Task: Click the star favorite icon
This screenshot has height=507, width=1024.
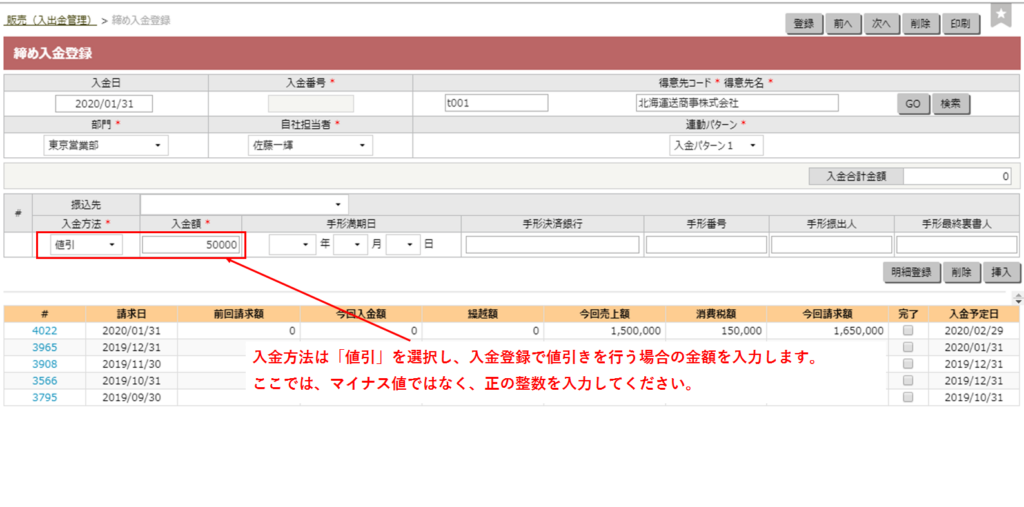Action: tap(1001, 14)
